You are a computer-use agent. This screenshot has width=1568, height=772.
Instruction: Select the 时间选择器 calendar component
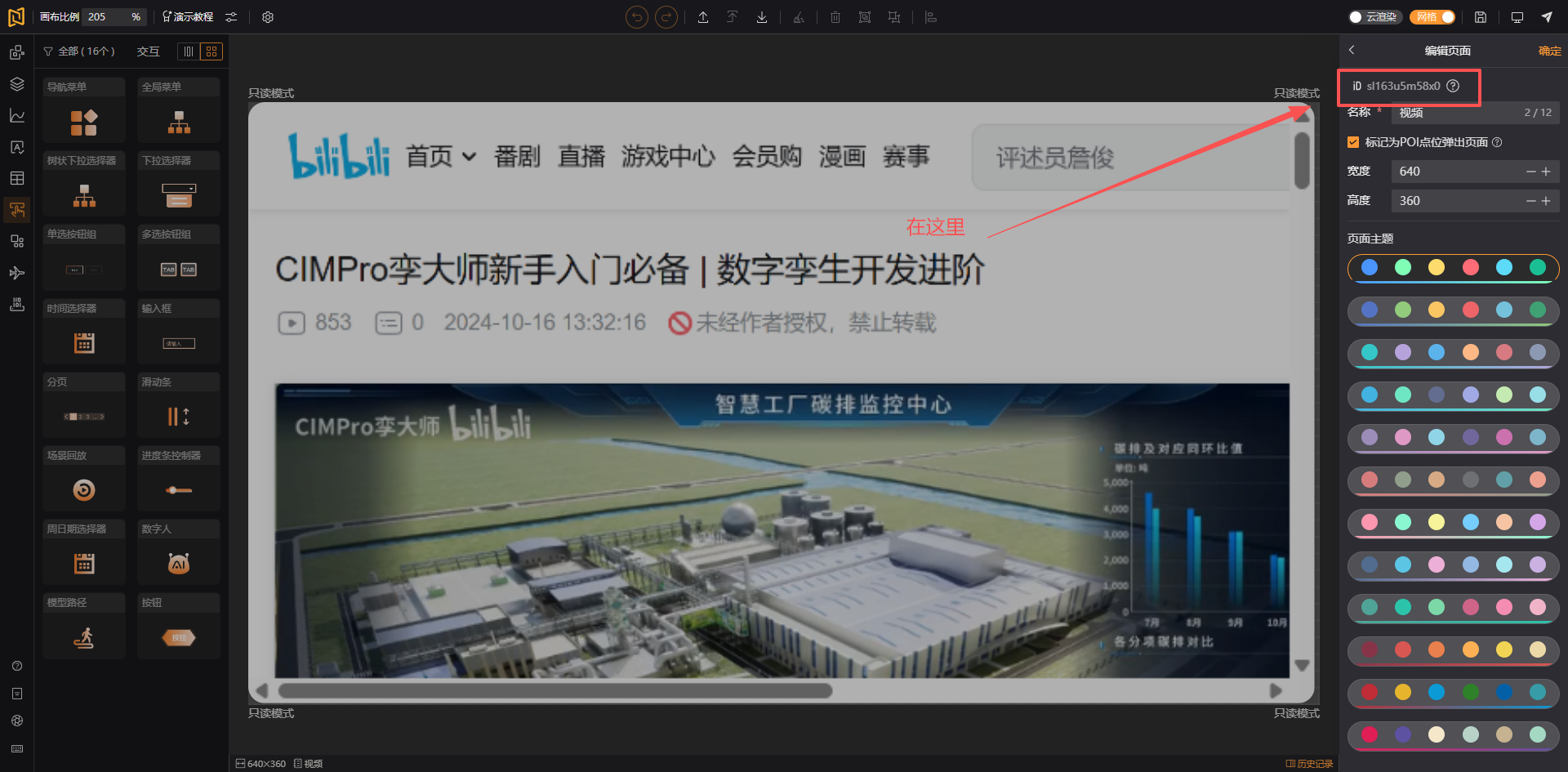84,332
